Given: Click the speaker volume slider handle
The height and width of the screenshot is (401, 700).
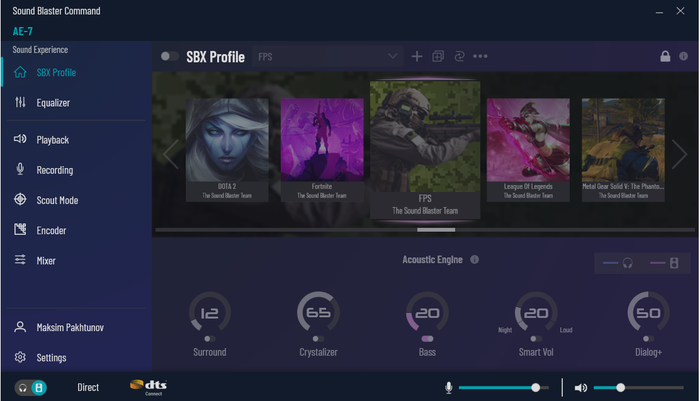Looking at the screenshot, I should coord(621,388).
